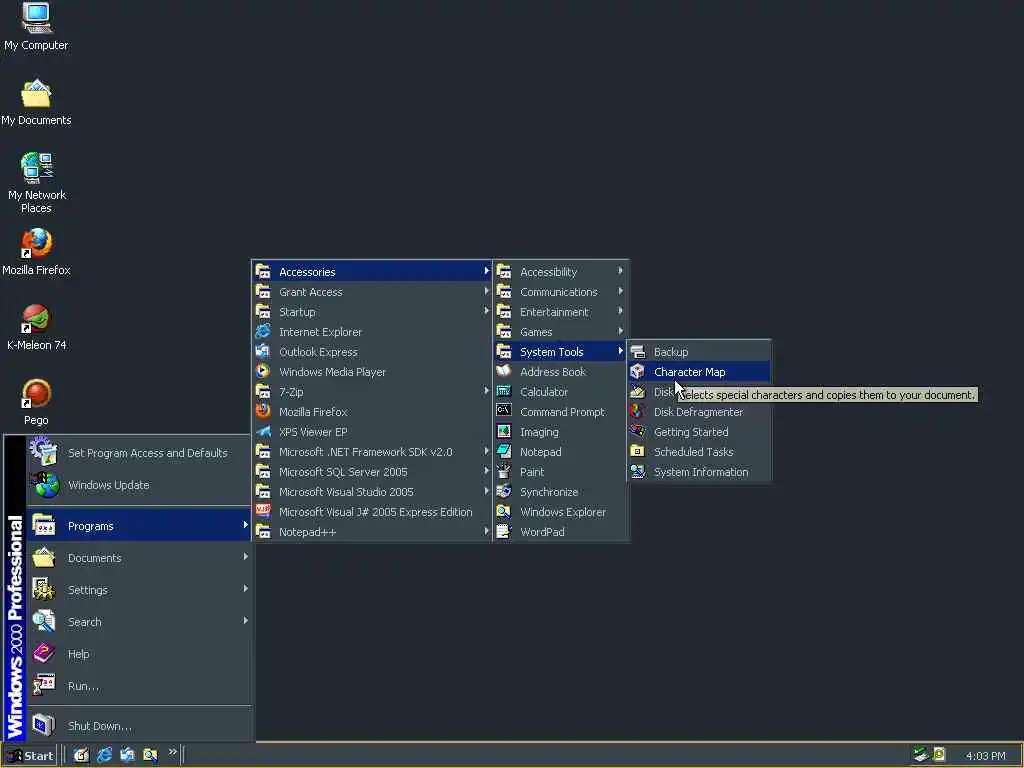Open the Games submenu
The height and width of the screenshot is (768, 1024).
pos(561,332)
